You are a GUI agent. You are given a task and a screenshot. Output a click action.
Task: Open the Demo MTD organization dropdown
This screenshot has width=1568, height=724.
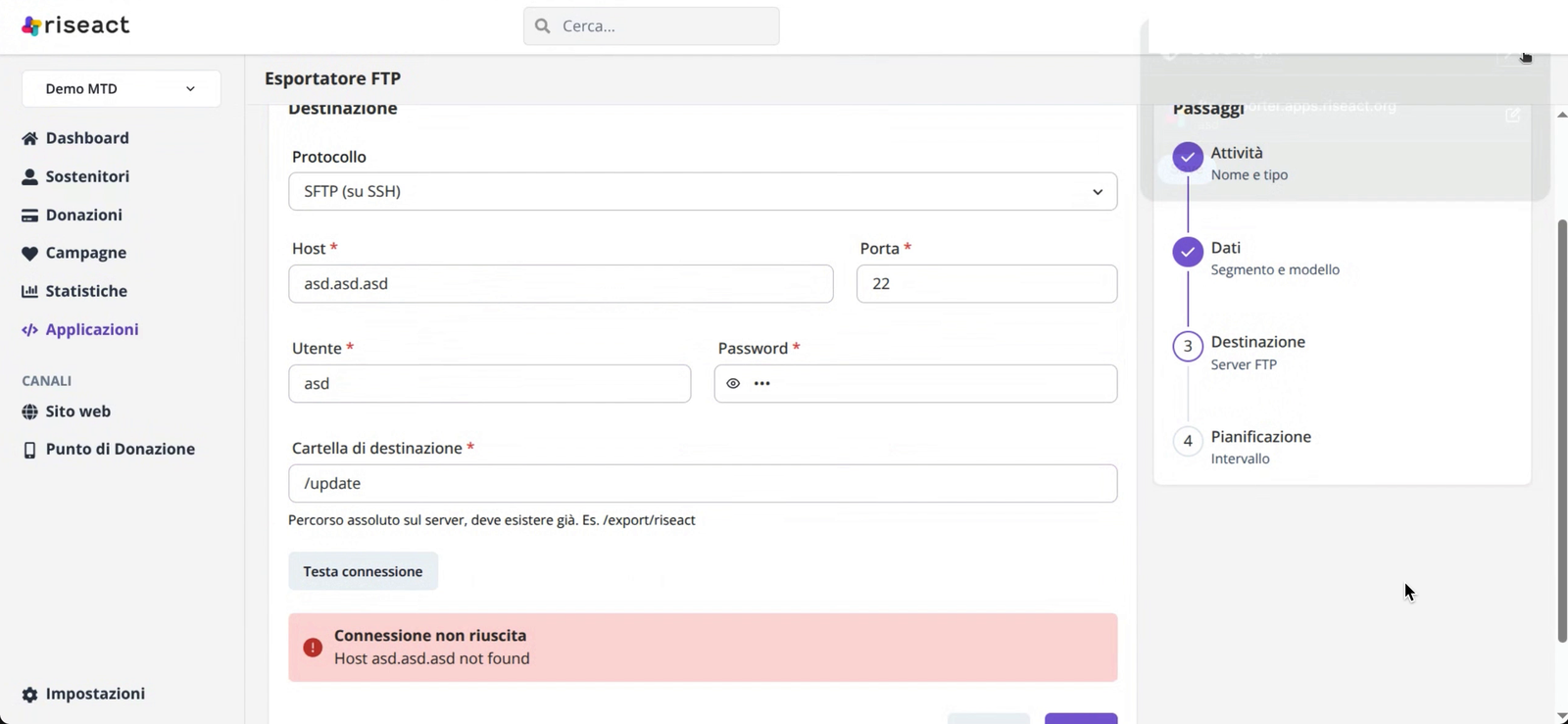click(122, 89)
